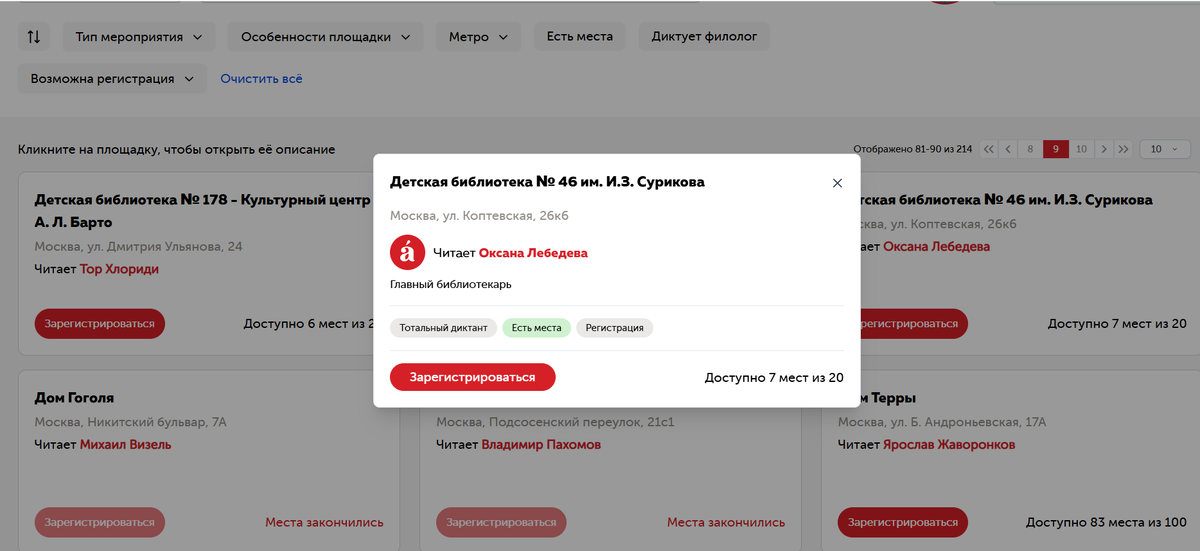
Task: Open Оксана Лебедева link in the popup
Action: click(x=533, y=253)
